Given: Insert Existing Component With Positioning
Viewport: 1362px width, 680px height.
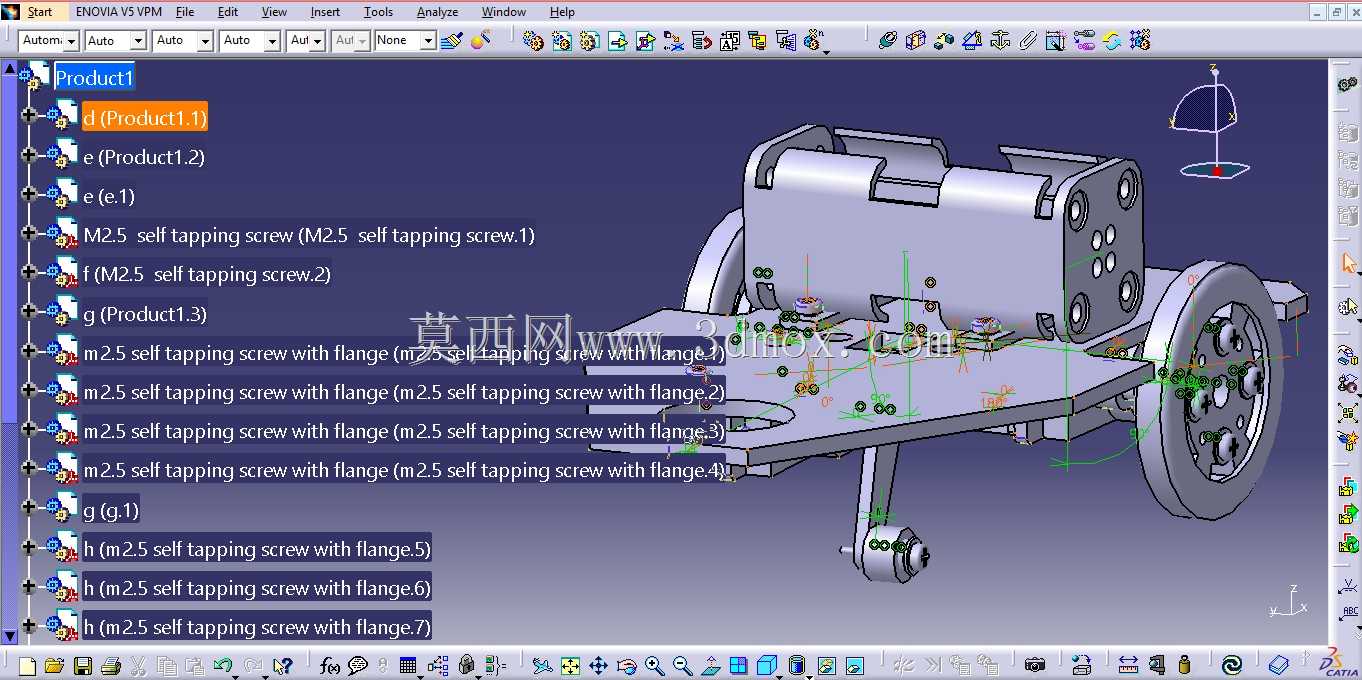Looking at the screenshot, I should point(645,40).
